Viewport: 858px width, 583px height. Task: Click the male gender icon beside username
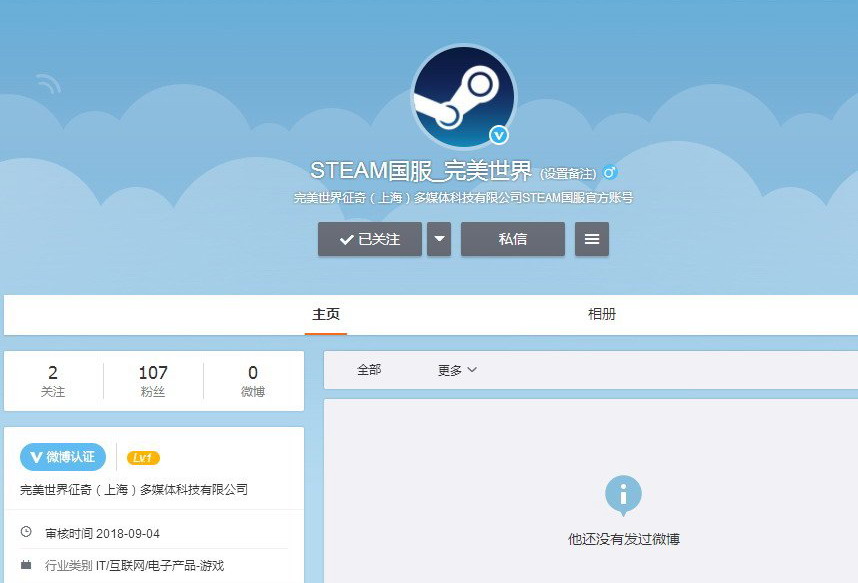click(x=610, y=172)
